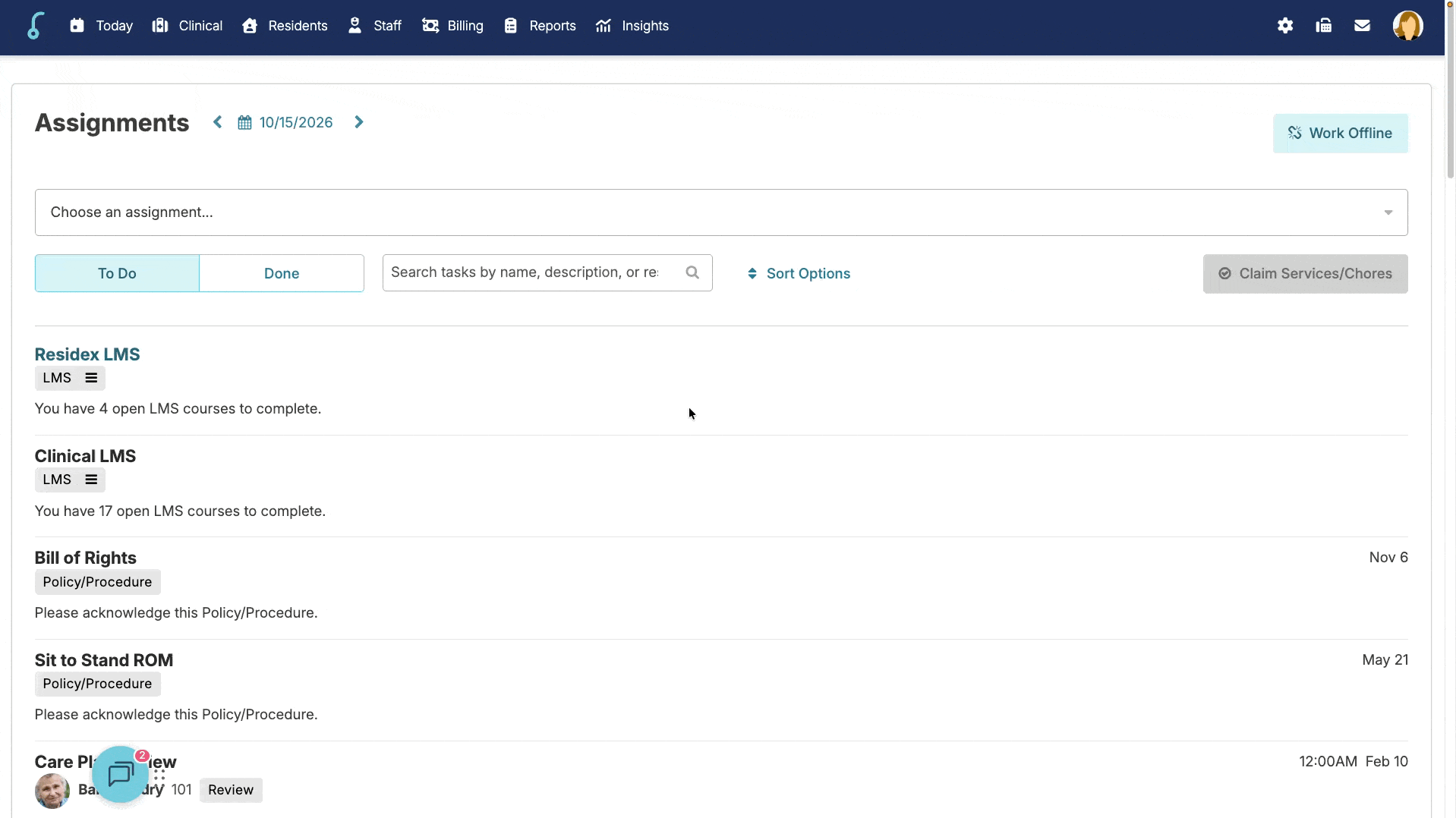Switch to the Done view
This screenshot has height=818, width=1456.
pyautogui.click(x=282, y=273)
